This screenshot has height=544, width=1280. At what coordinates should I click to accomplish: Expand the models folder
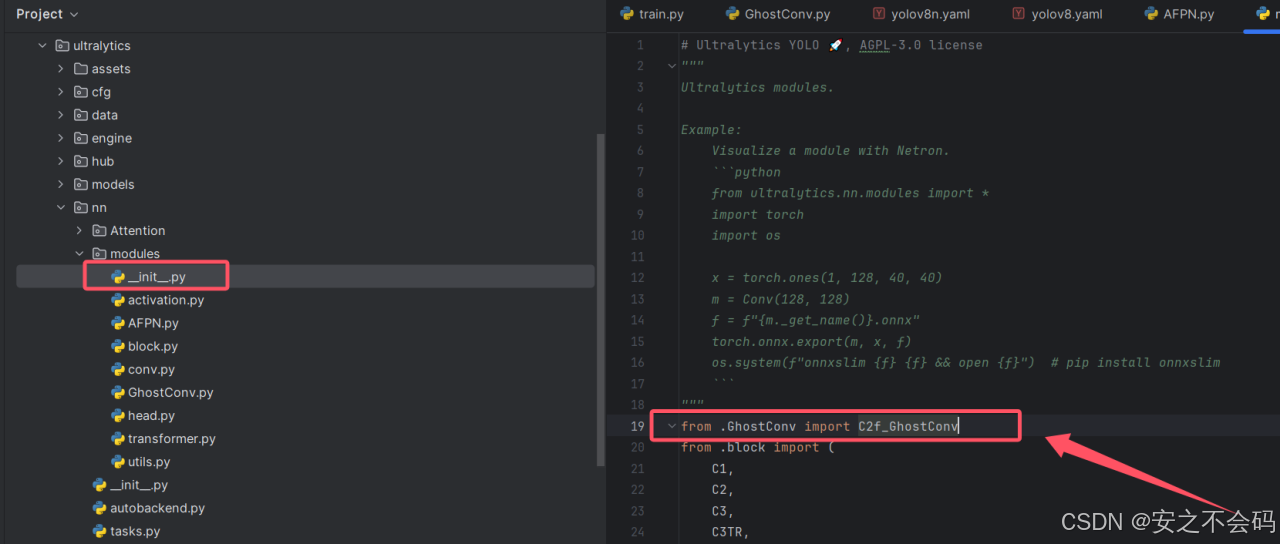61,184
